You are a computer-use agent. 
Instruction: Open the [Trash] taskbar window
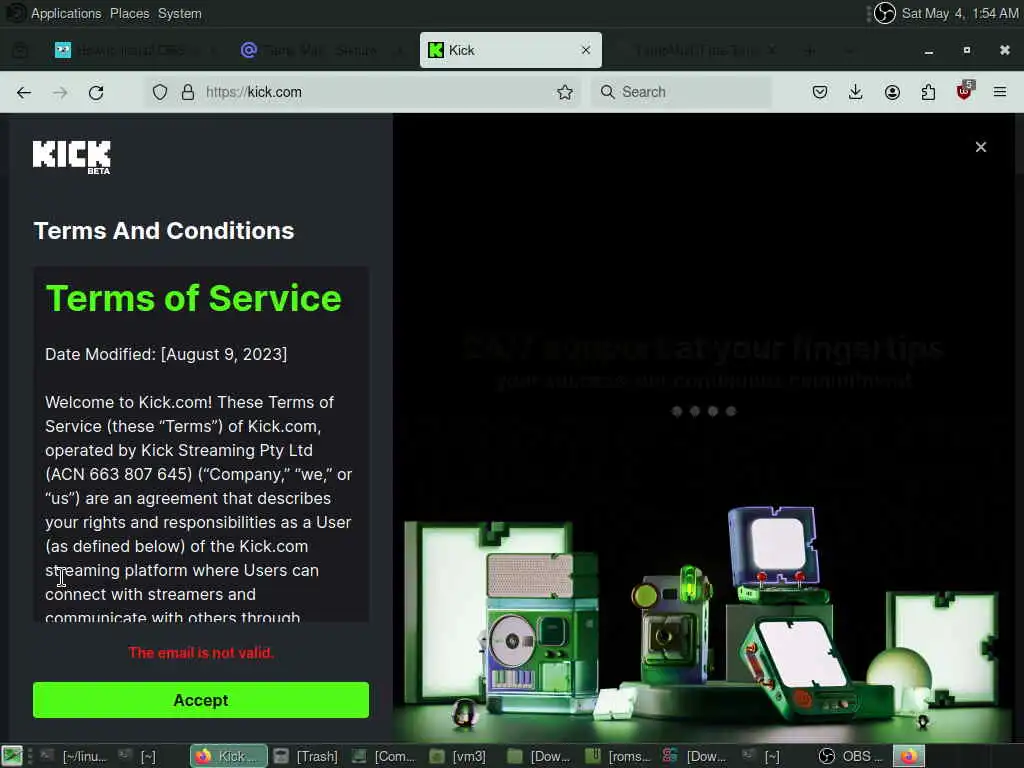(x=306, y=756)
